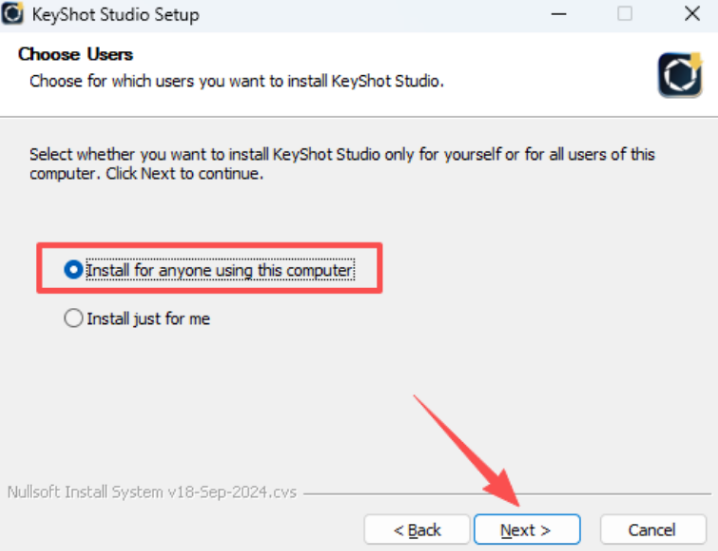Proceed by pressing the Next button
Screen dimensions: 718x551
pyautogui.click(x=526, y=529)
